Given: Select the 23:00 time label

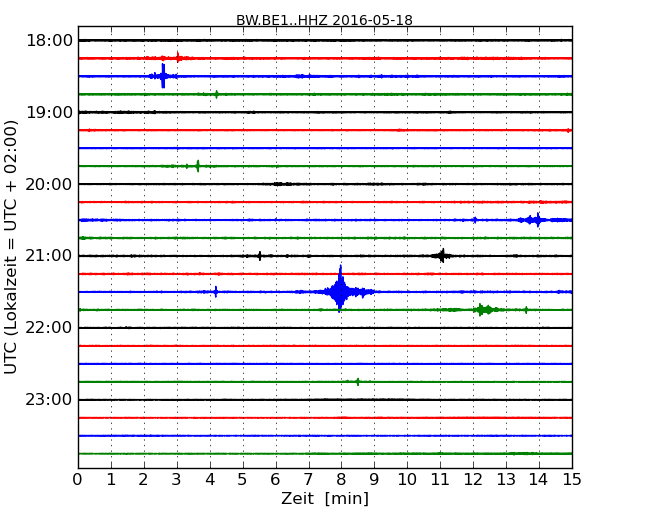Looking at the screenshot, I should coord(50,400).
